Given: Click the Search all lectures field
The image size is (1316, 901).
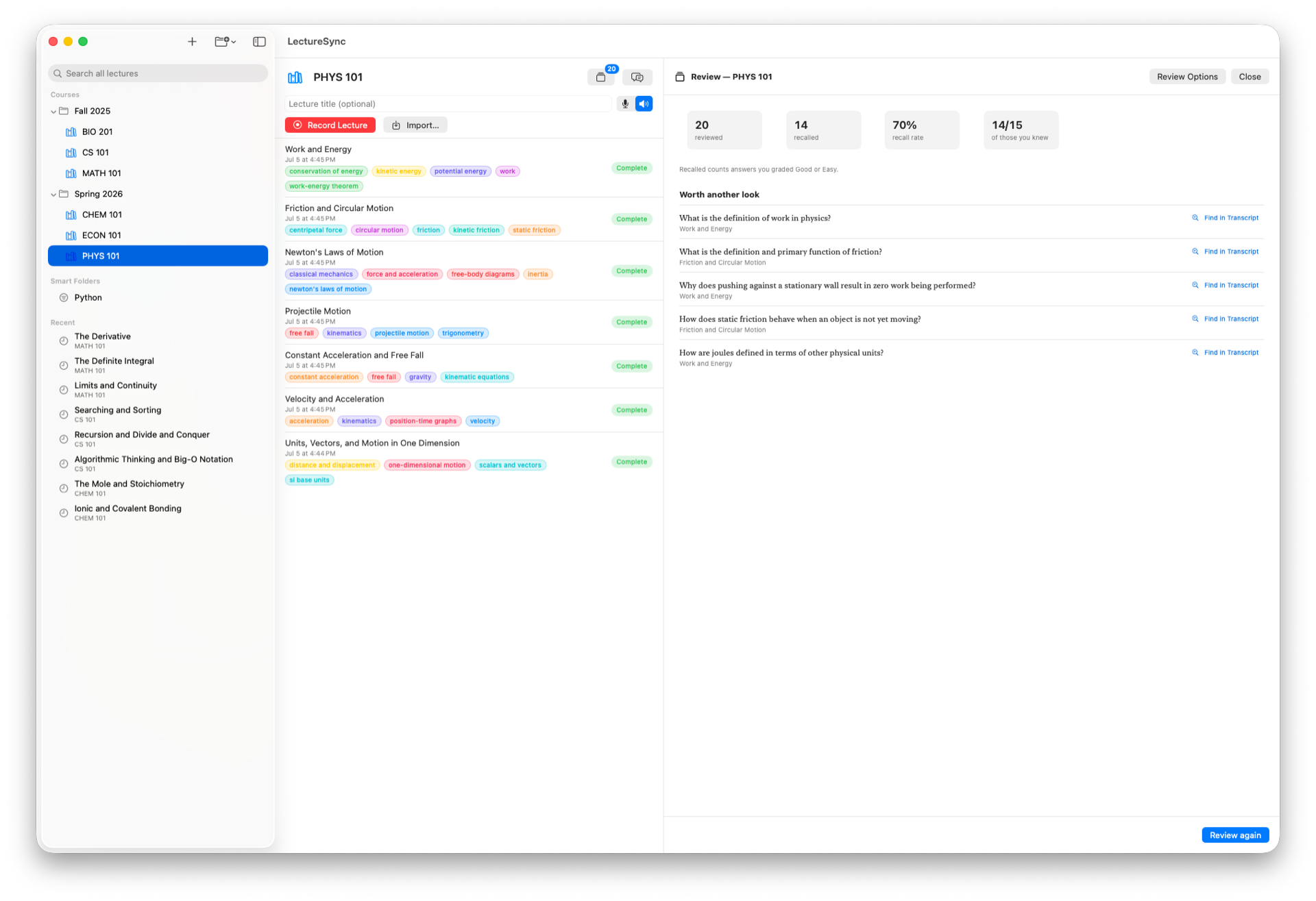Looking at the screenshot, I should (158, 74).
